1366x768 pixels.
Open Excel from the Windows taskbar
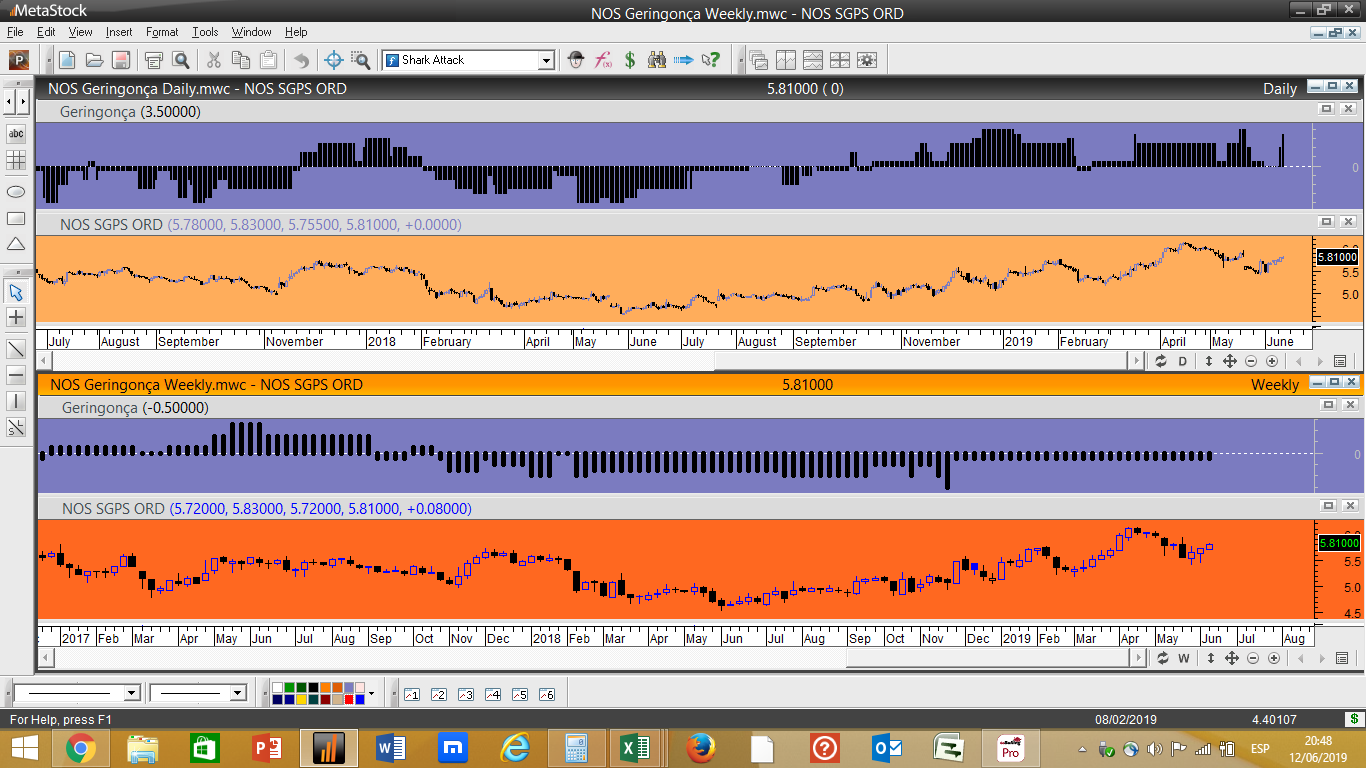point(634,747)
